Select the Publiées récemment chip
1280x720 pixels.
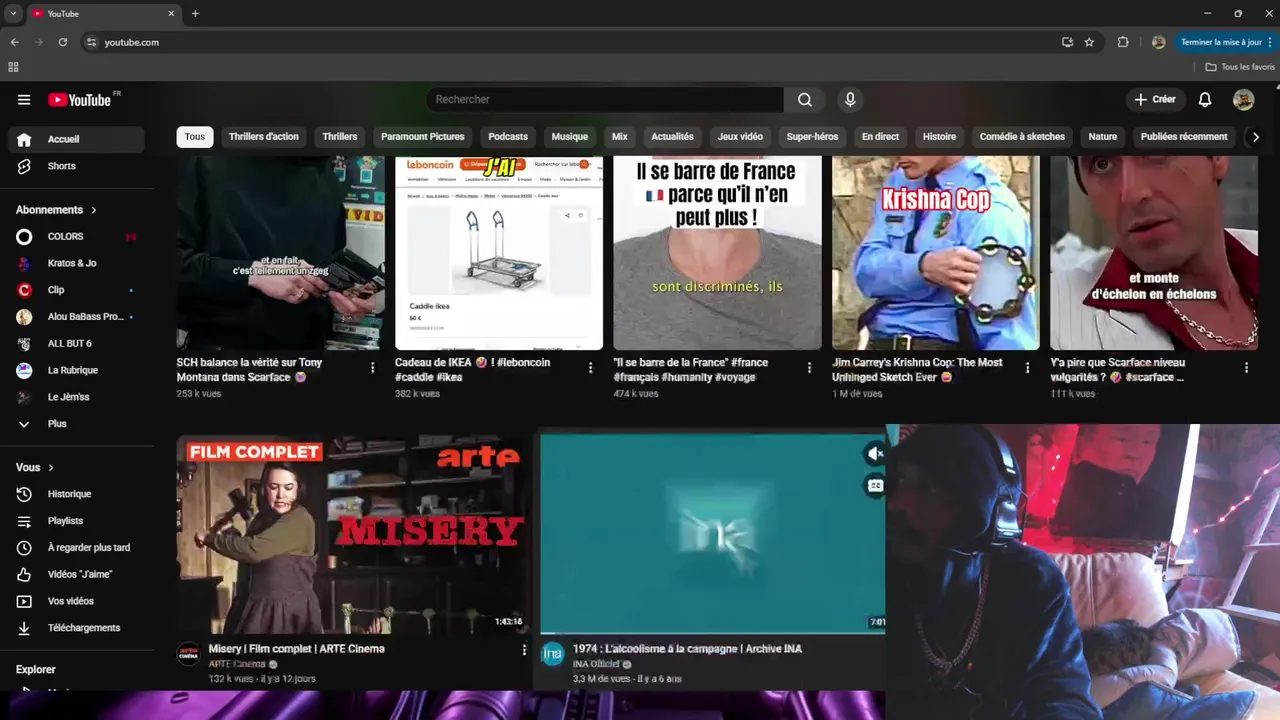click(1184, 137)
